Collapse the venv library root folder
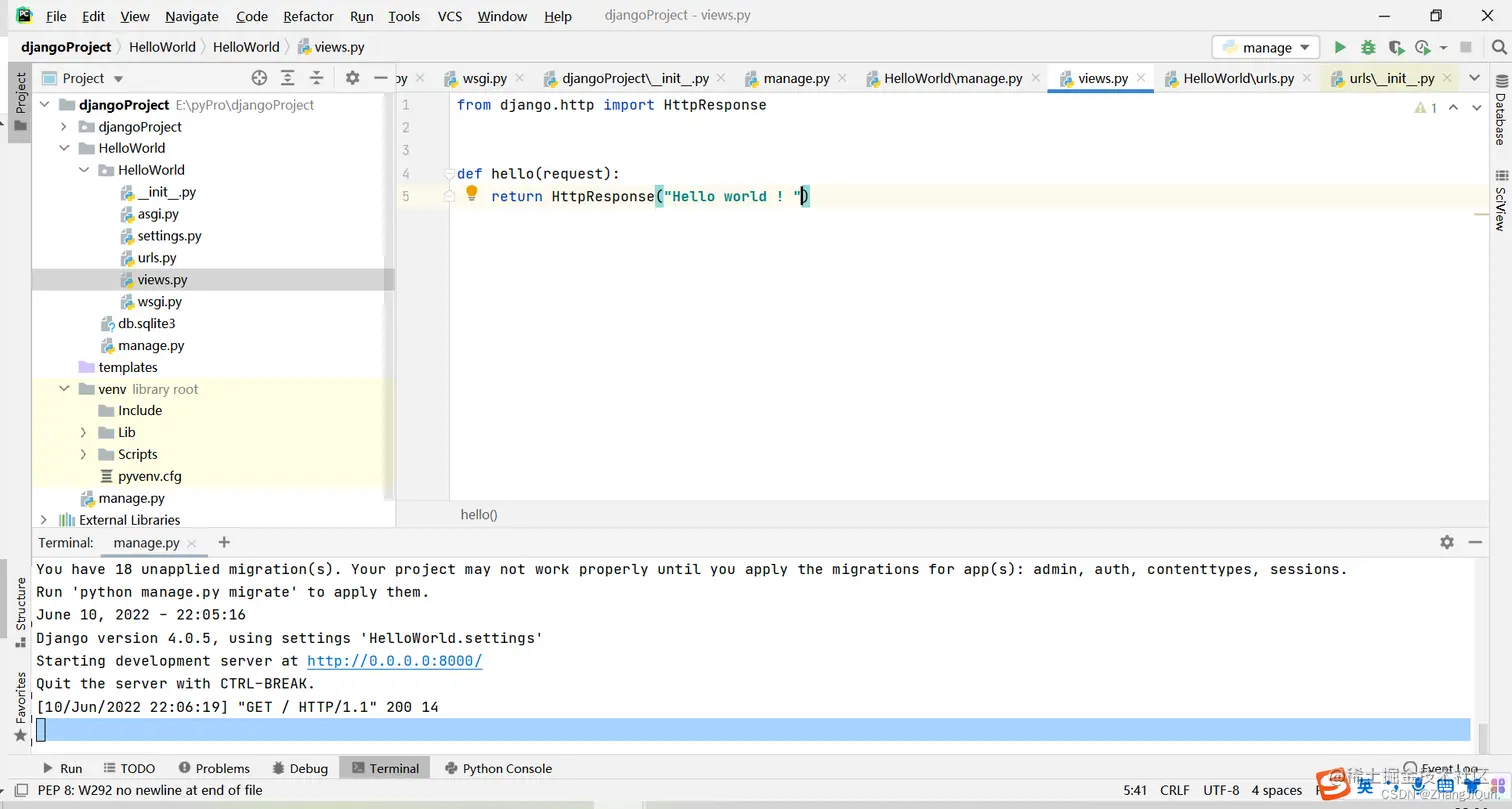1512x809 pixels. point(64,389)
